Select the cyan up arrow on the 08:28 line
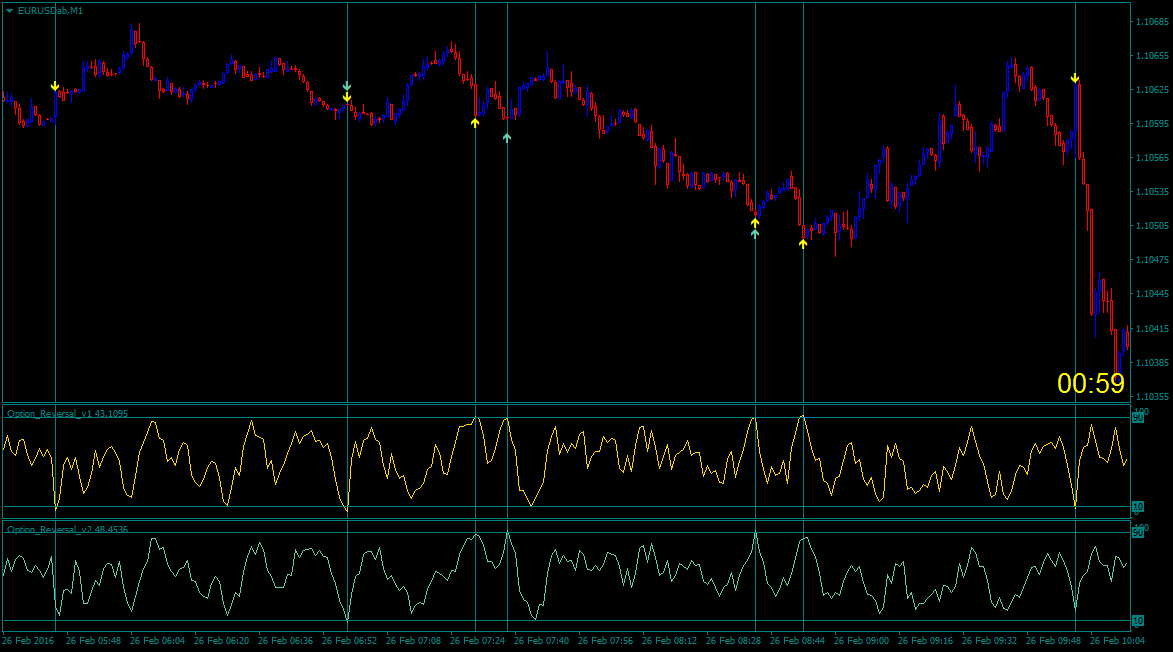The width and height of the screenshot is (1173, 652). 755,234
